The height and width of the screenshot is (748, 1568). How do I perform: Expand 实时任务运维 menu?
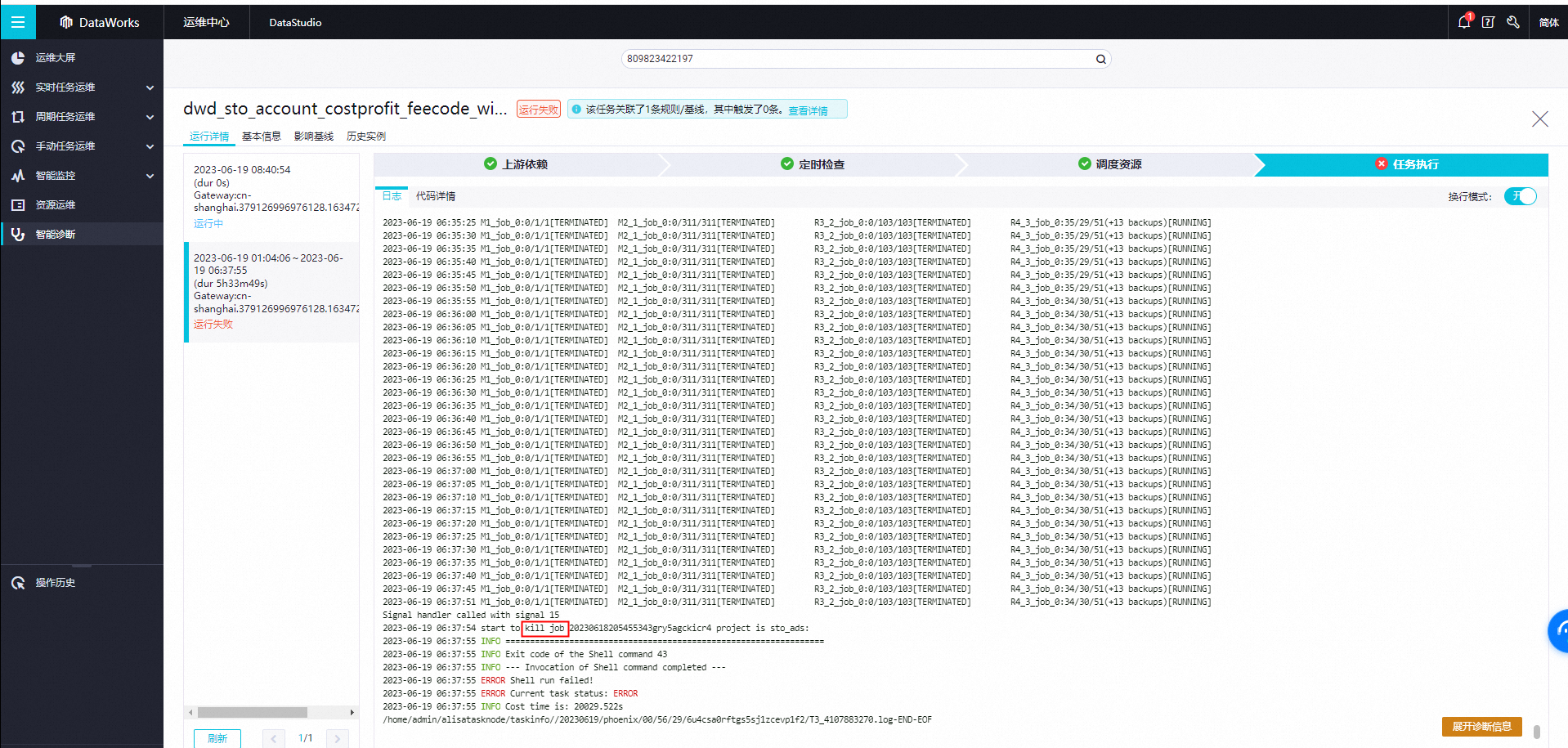tap(150, 87)
